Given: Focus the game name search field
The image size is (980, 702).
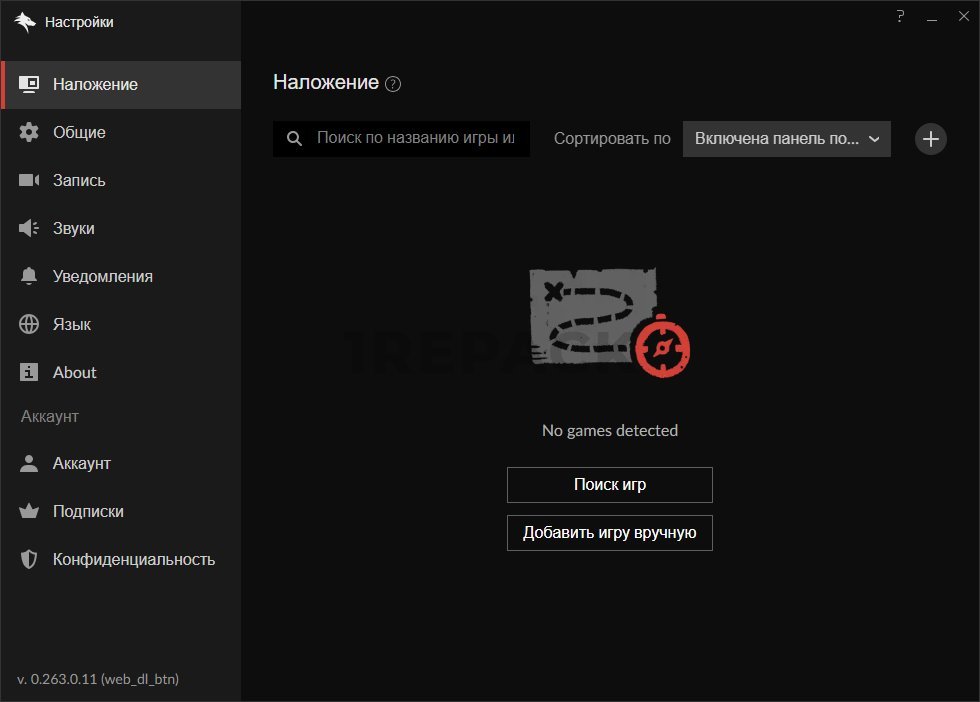Looking at the screenshot, I should coord(415,139).
